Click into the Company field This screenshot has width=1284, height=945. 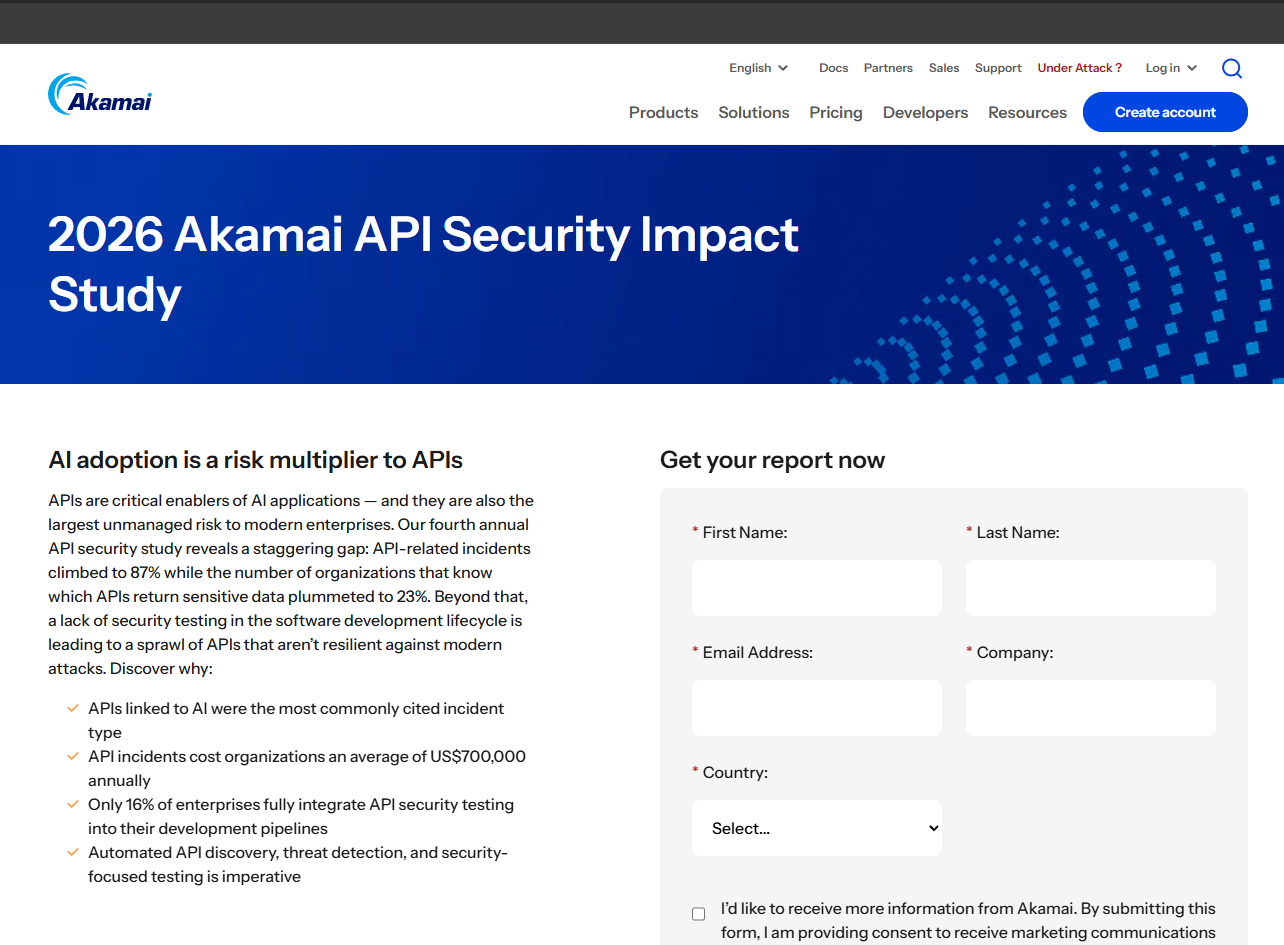(1091, 708)
